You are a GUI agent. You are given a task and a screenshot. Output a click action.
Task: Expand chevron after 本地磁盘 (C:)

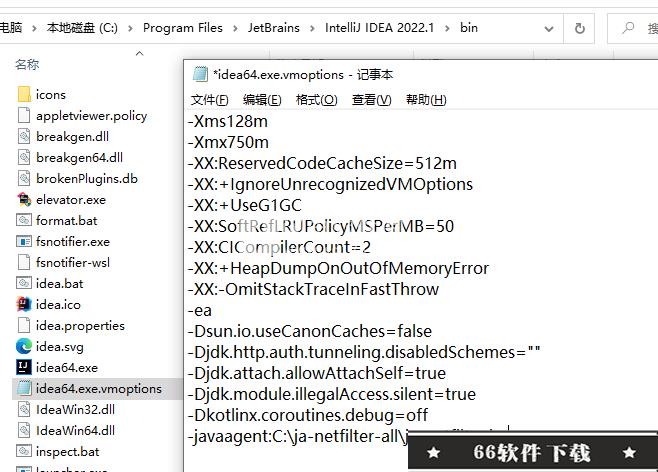[x=131, y=29]
